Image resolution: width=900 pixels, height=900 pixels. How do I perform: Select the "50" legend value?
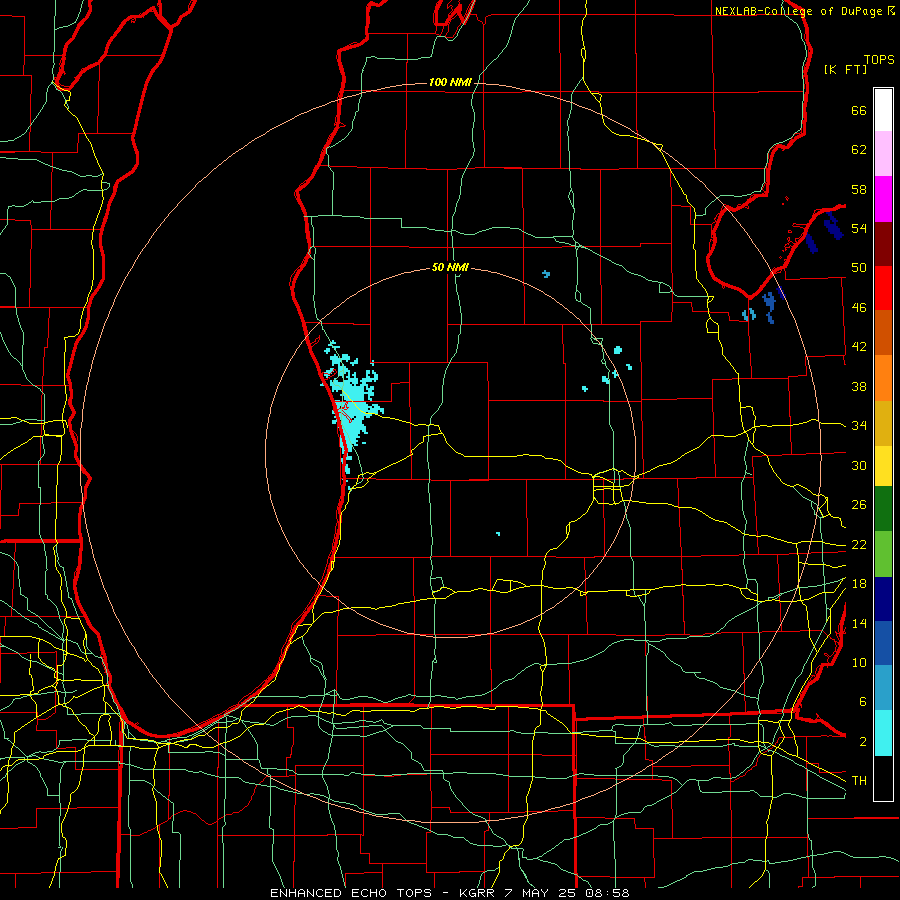click(859, 268)
